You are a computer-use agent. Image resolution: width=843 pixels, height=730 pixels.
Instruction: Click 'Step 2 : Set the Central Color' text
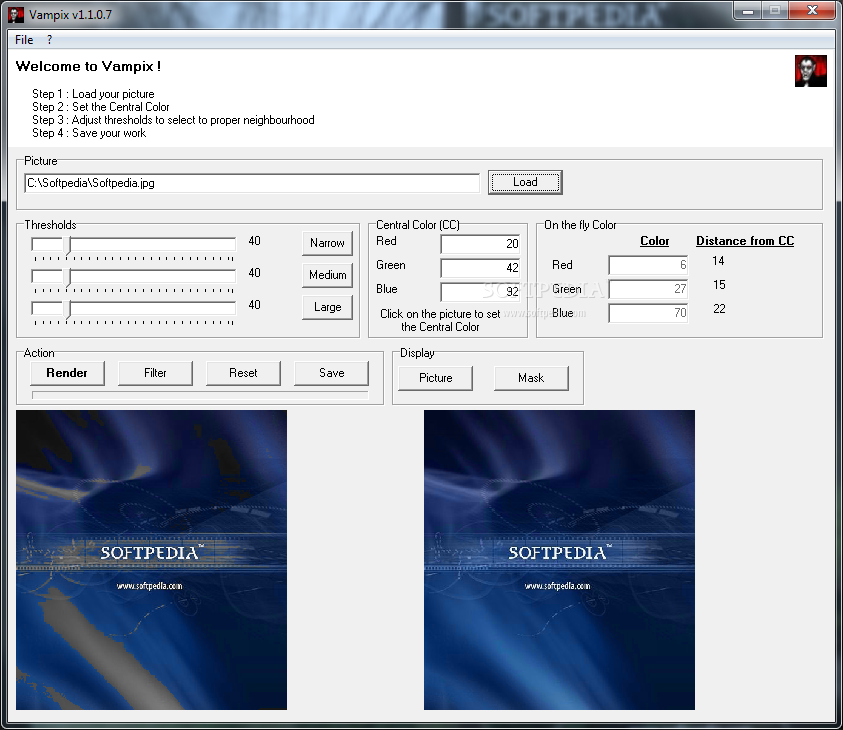click(101, 107)
